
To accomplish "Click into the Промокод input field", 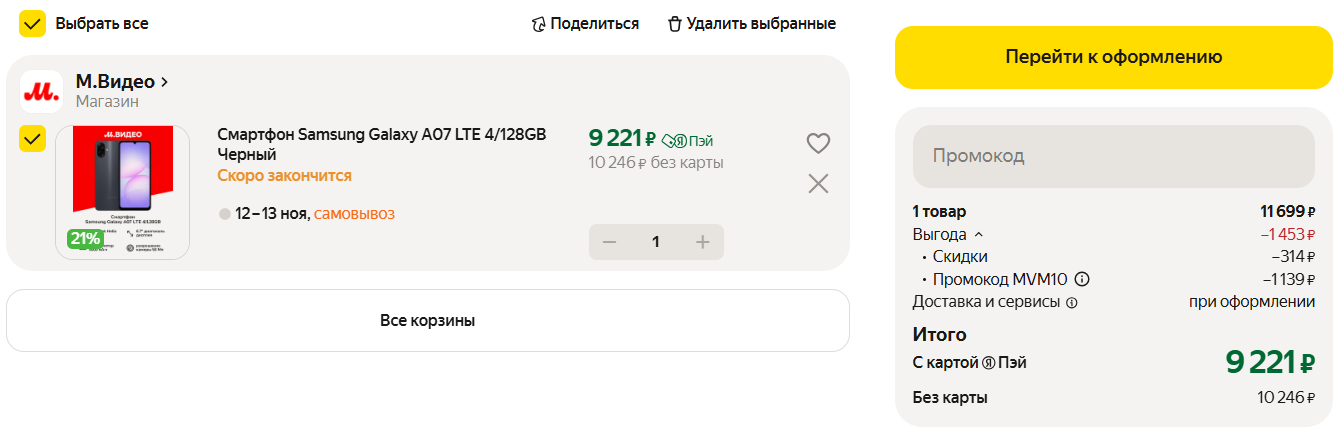I will tap(1113, 157).
